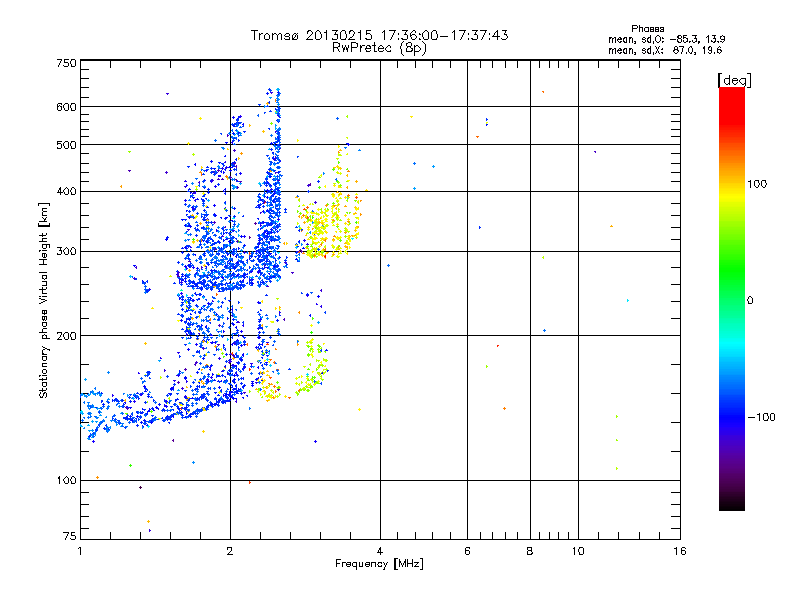The image size is (800, 600).
Task: Click the y-axis label '200'
Action: click(67, 336)
